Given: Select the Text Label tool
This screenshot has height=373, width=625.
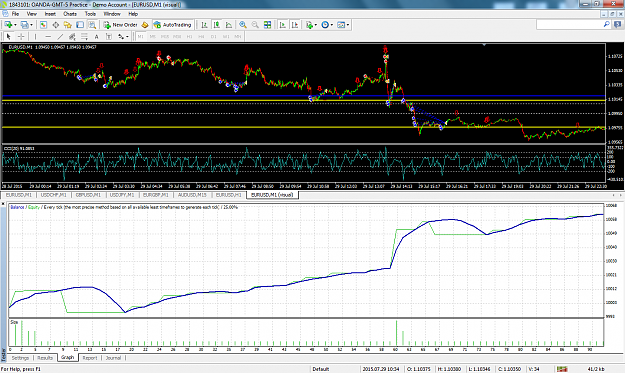Looking at the screenshot, I should coord(108,37).
